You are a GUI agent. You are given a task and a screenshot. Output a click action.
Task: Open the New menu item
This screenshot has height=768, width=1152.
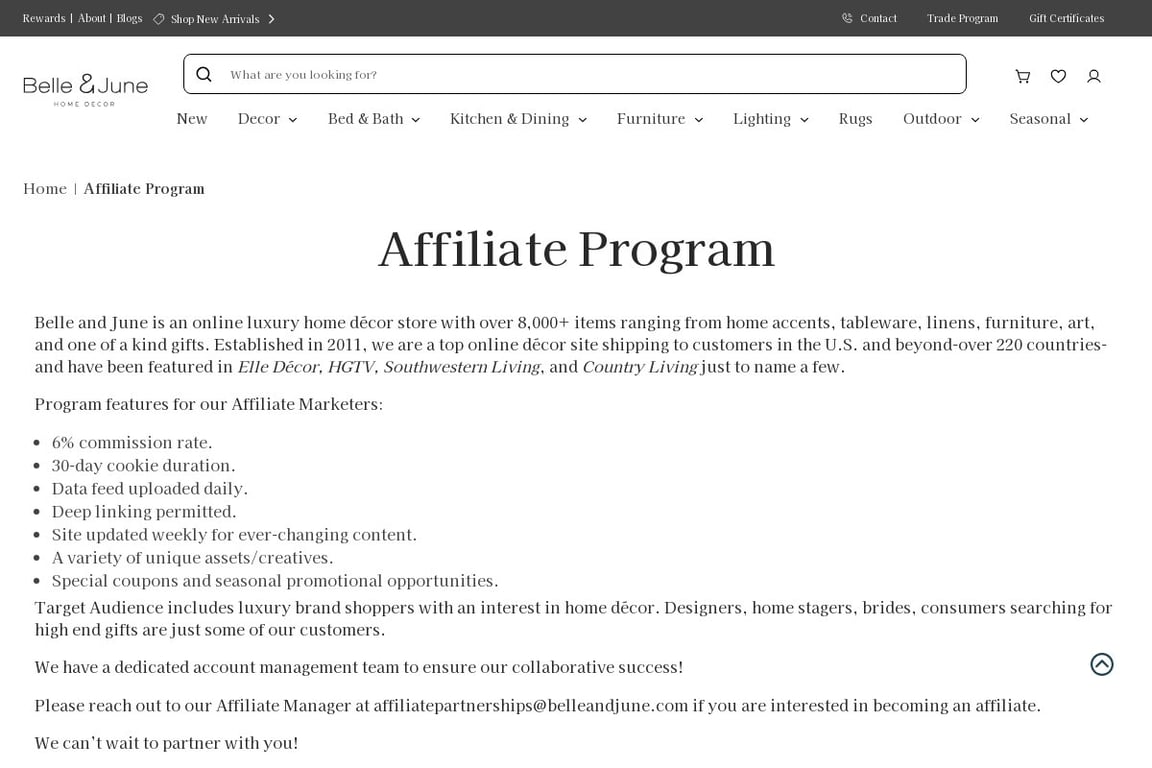point(192,119)
